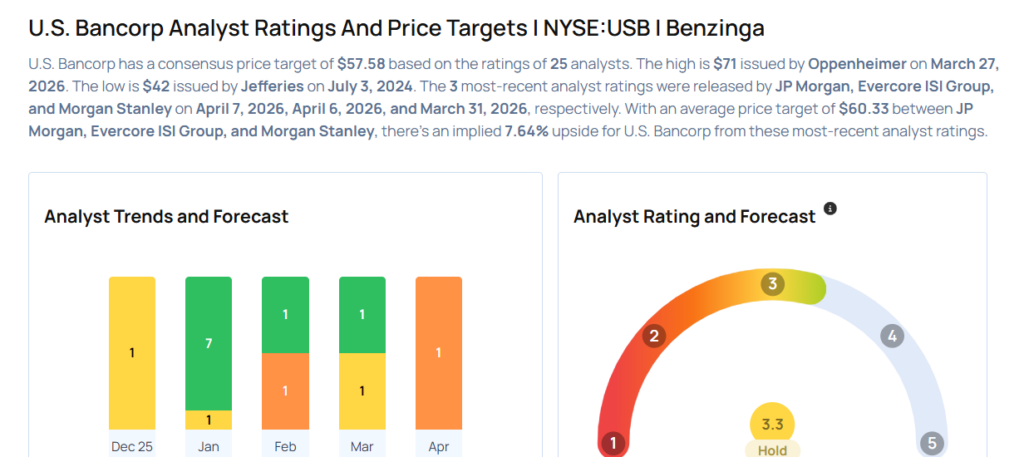Click gauge marker number 2
This screenshot has width=1024, height=457.
[654, 335]
